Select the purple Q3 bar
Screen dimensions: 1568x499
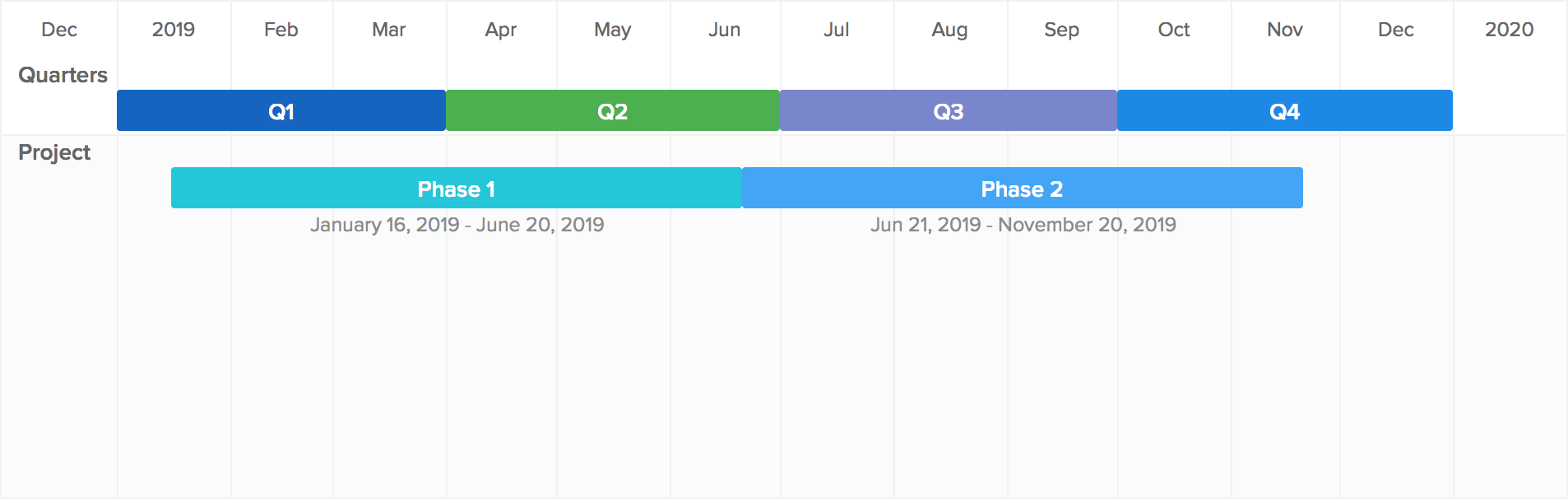tap(949, 110)
